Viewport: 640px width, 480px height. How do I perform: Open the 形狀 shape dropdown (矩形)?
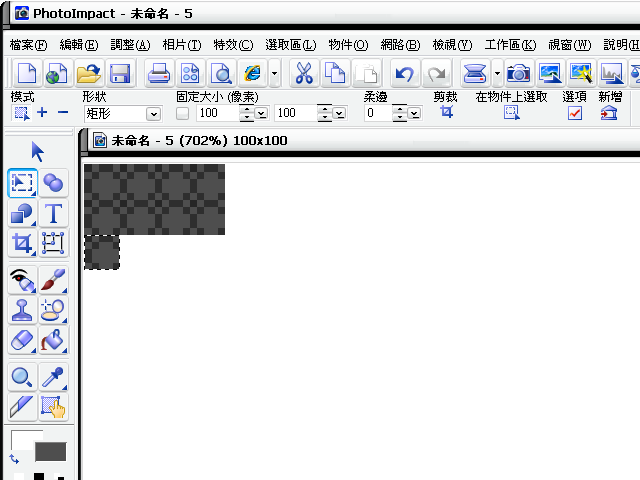pos(123,113)
